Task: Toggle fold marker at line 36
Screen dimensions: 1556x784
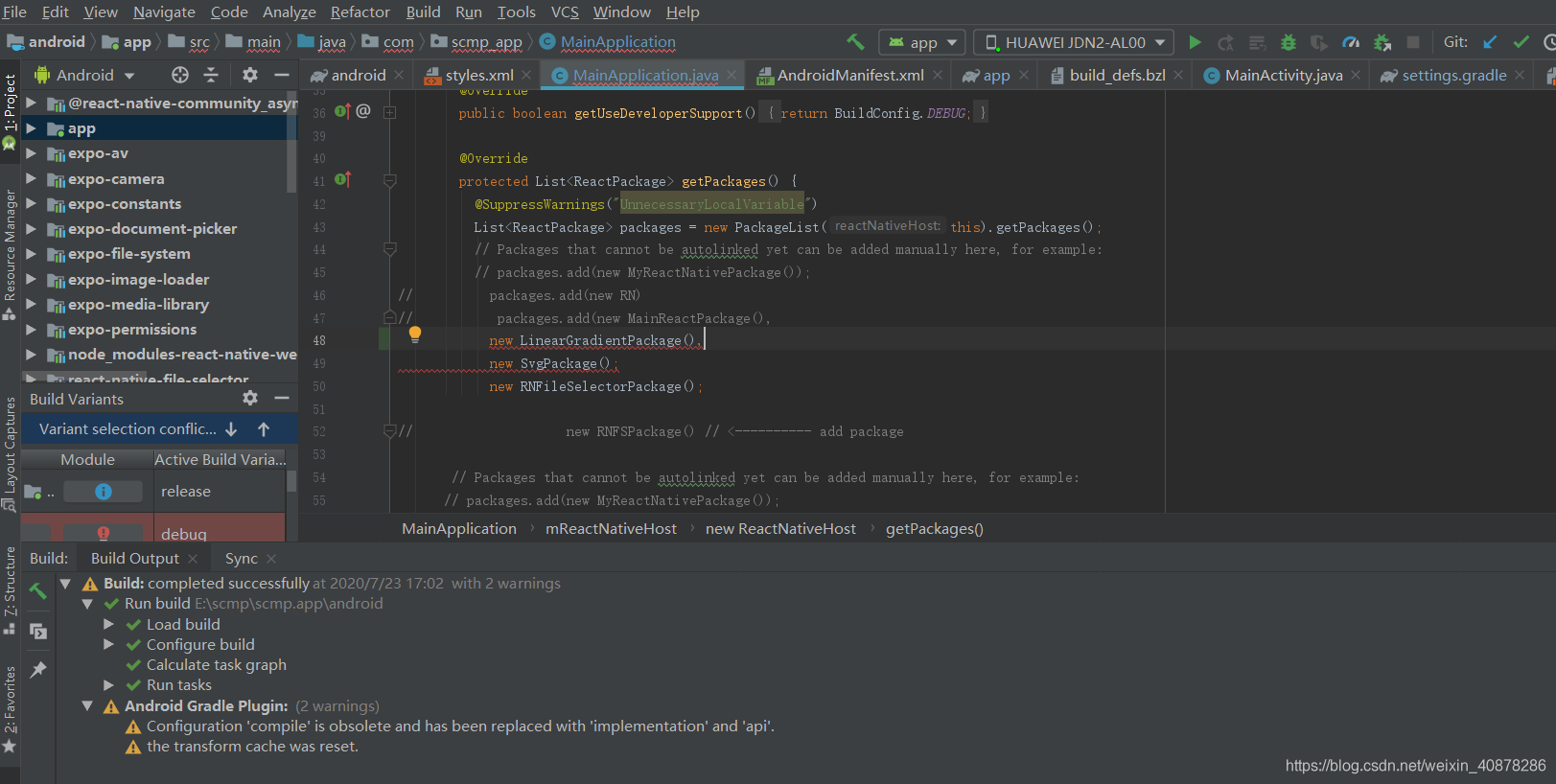Action: [390, 112]
